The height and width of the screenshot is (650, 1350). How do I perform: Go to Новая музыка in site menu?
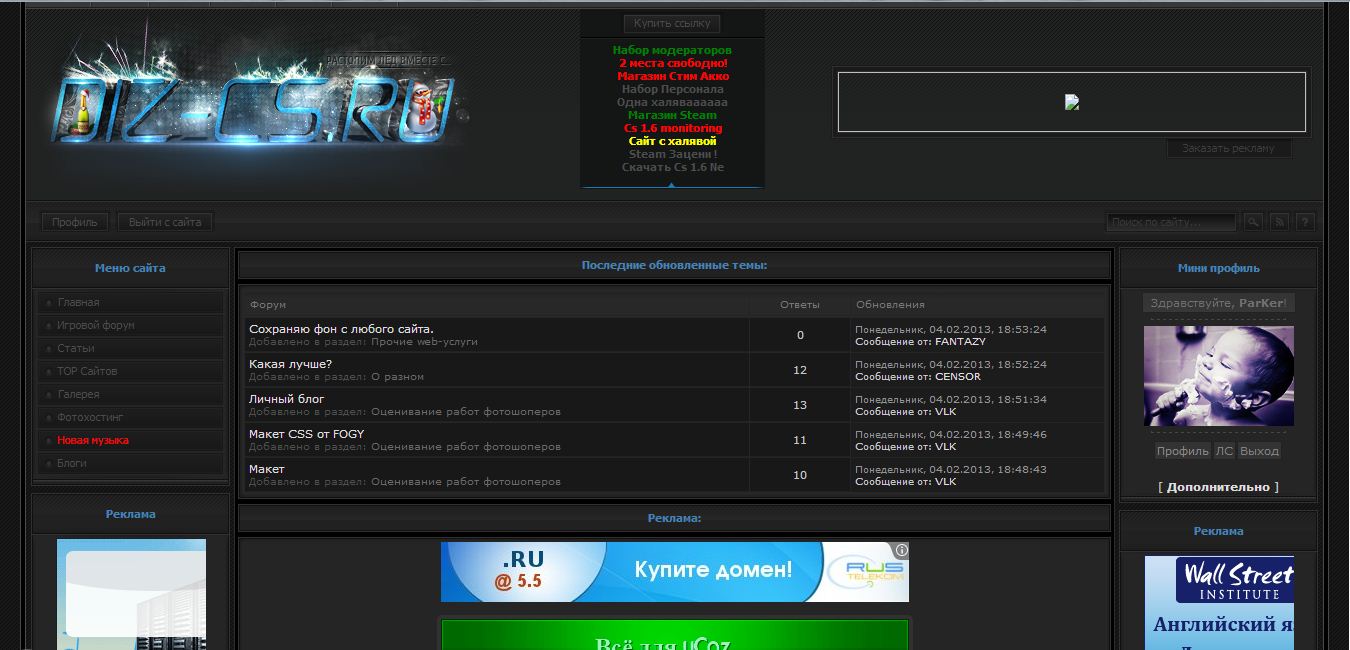(x=92, y=440)
